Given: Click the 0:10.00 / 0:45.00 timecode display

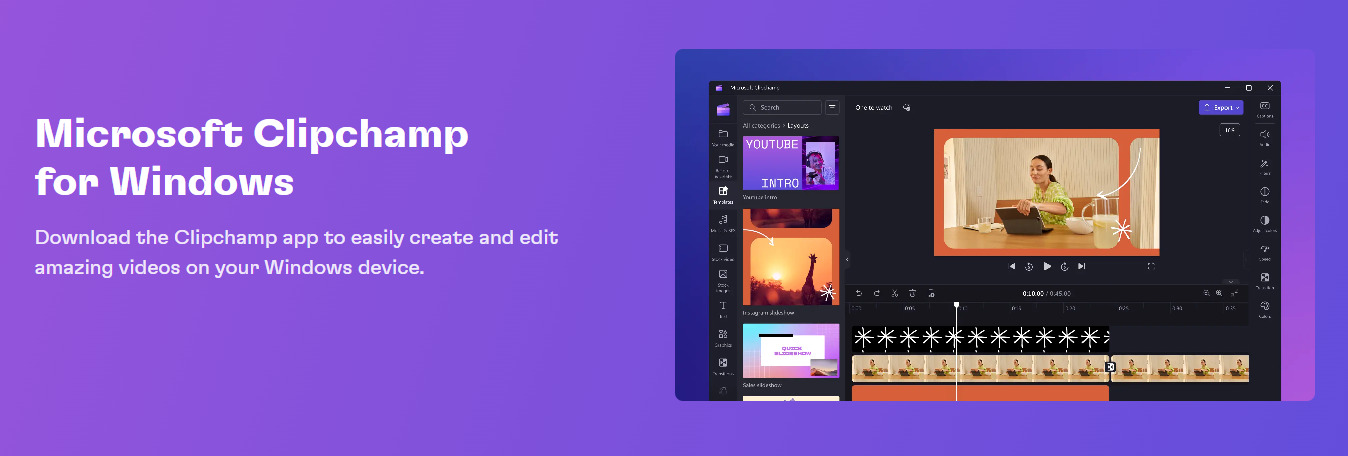Looking at the screenshot, I should (1046, 293).
